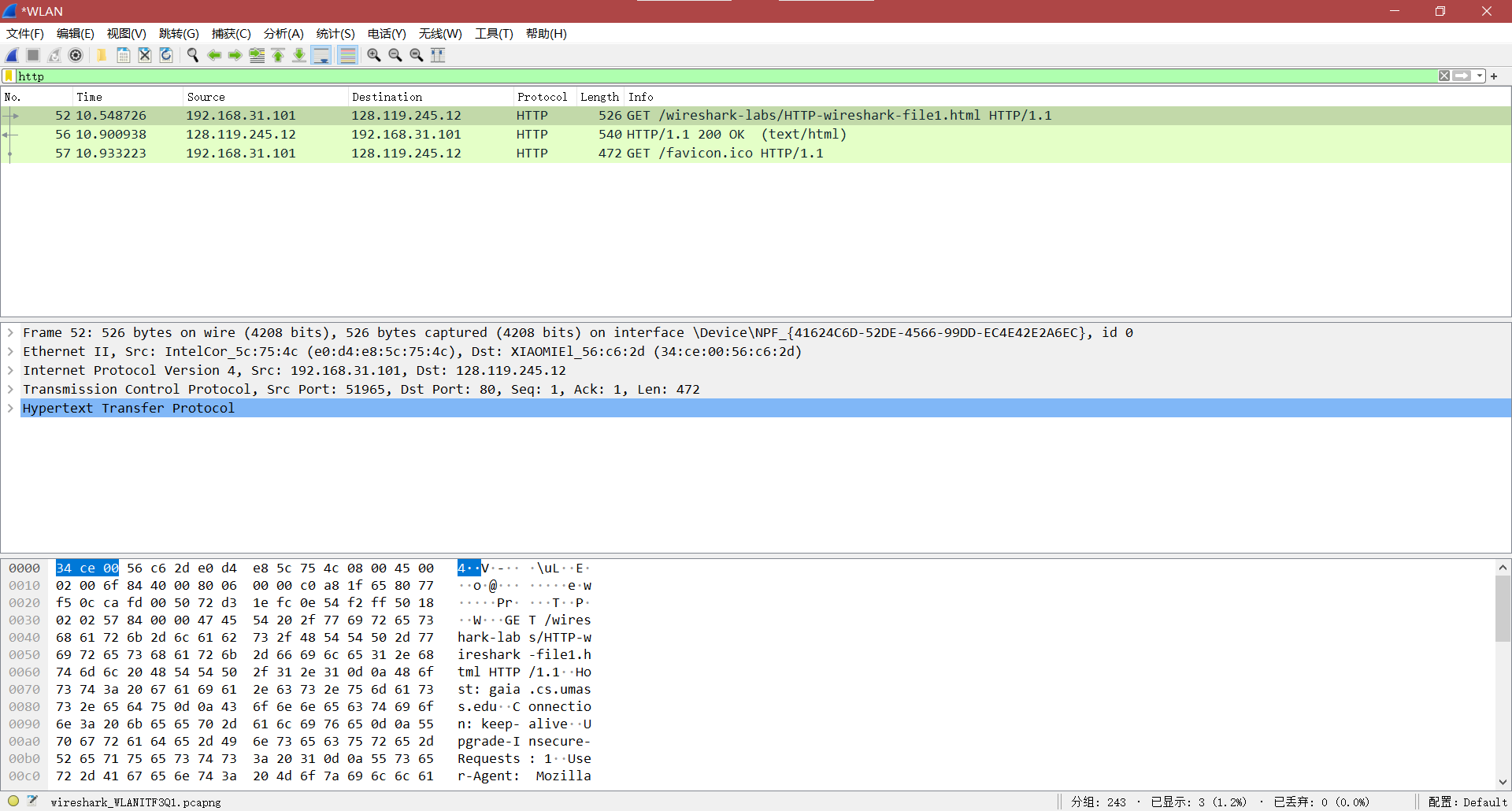Open a capture file via folder icon
Screen dimensions: 1512x811
pos(102,55)
